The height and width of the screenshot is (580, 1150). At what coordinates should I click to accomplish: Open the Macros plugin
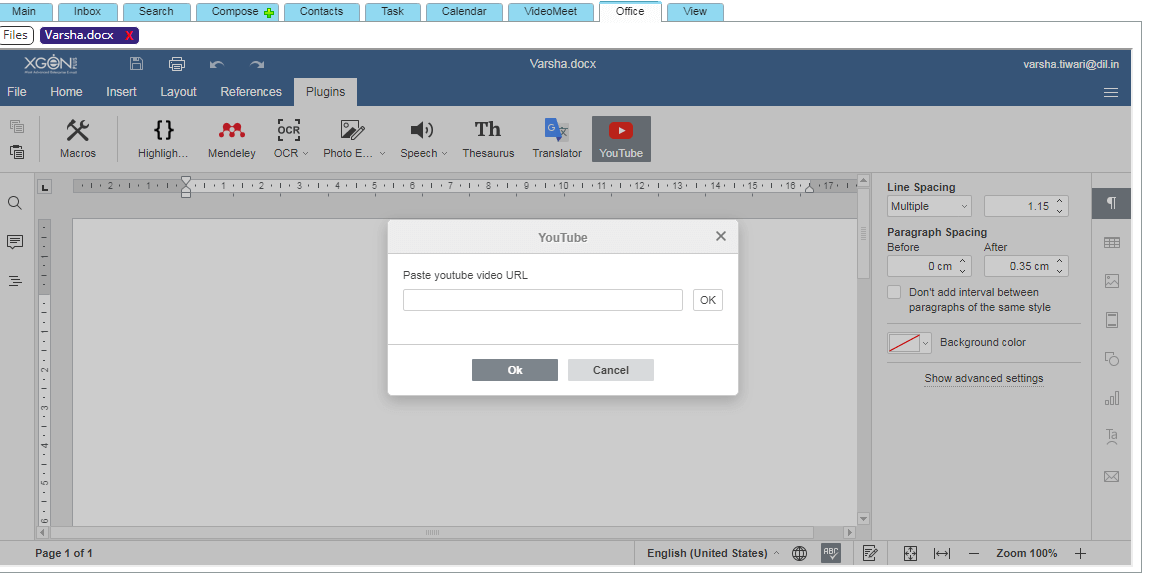click(78, 139)
